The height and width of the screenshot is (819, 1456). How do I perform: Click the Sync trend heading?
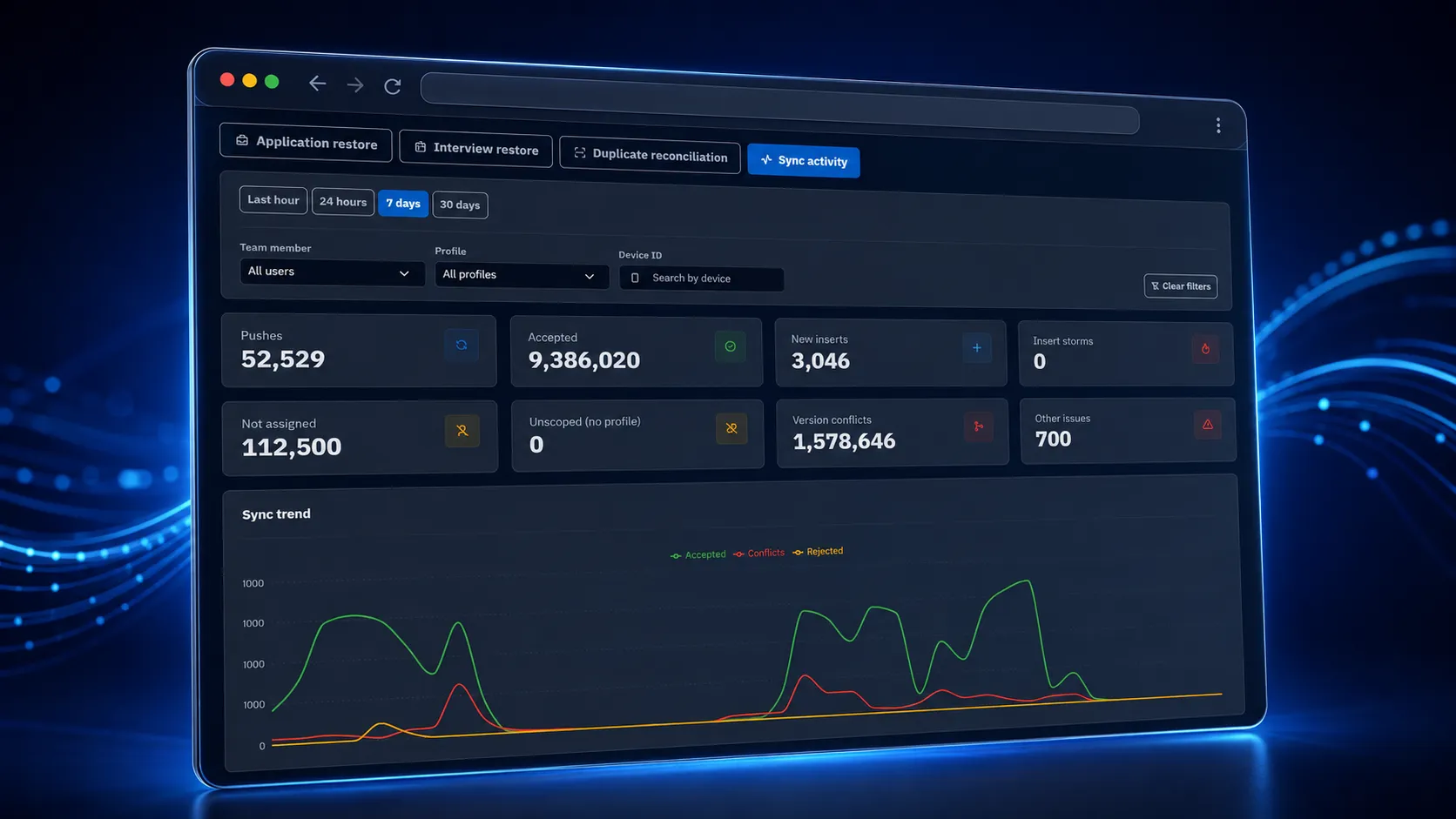(x=276, y=514)
